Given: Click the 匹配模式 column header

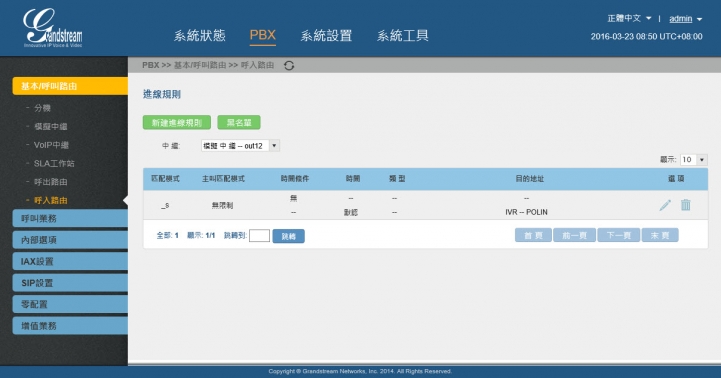Looking at the screenshot, I should pos(165,178).
